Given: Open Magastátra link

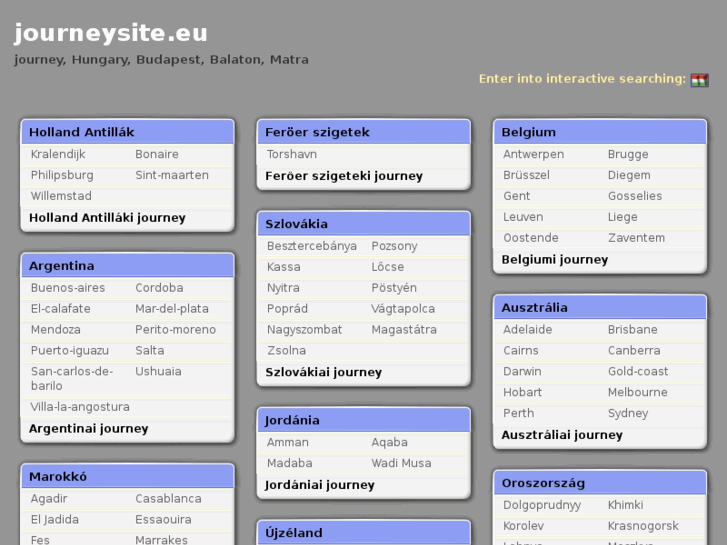Looking at the screenshot, I should [404, 330].
